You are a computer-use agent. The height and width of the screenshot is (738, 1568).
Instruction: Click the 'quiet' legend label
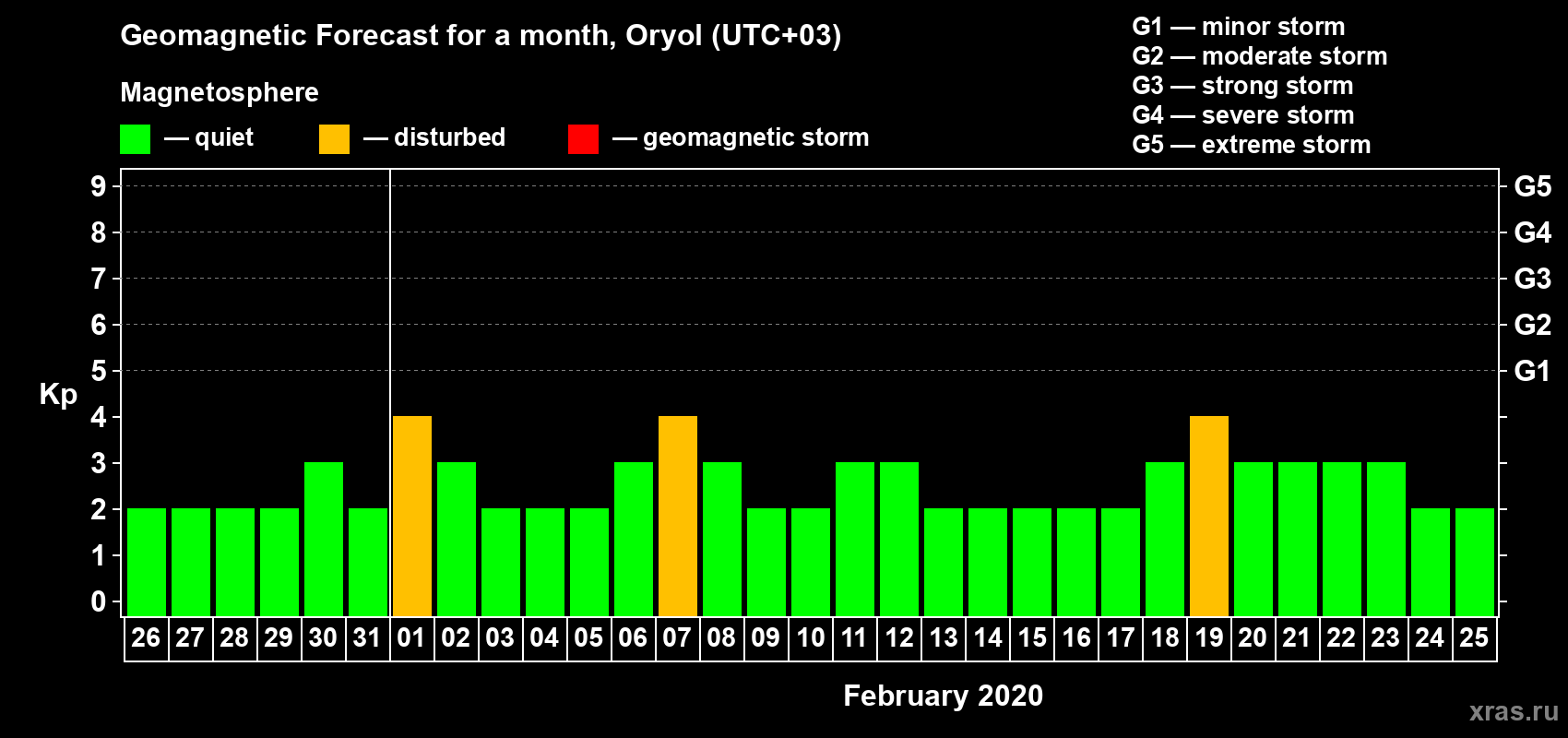[x=224, y=137]
